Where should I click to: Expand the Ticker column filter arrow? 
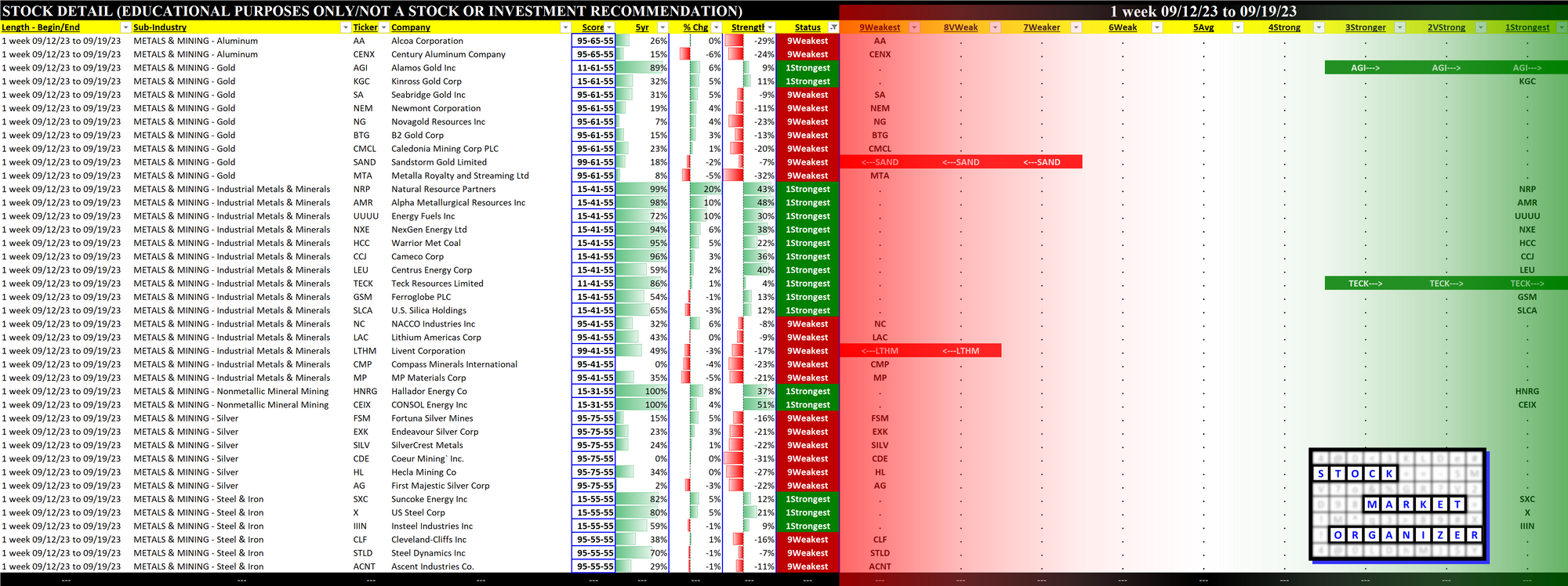[x=383, y=27]
